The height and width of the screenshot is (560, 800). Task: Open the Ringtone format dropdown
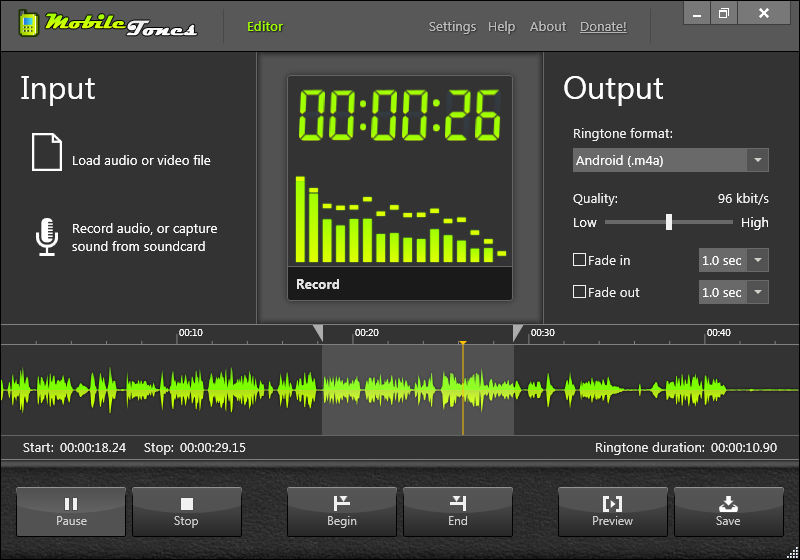(x=757, y=160)
